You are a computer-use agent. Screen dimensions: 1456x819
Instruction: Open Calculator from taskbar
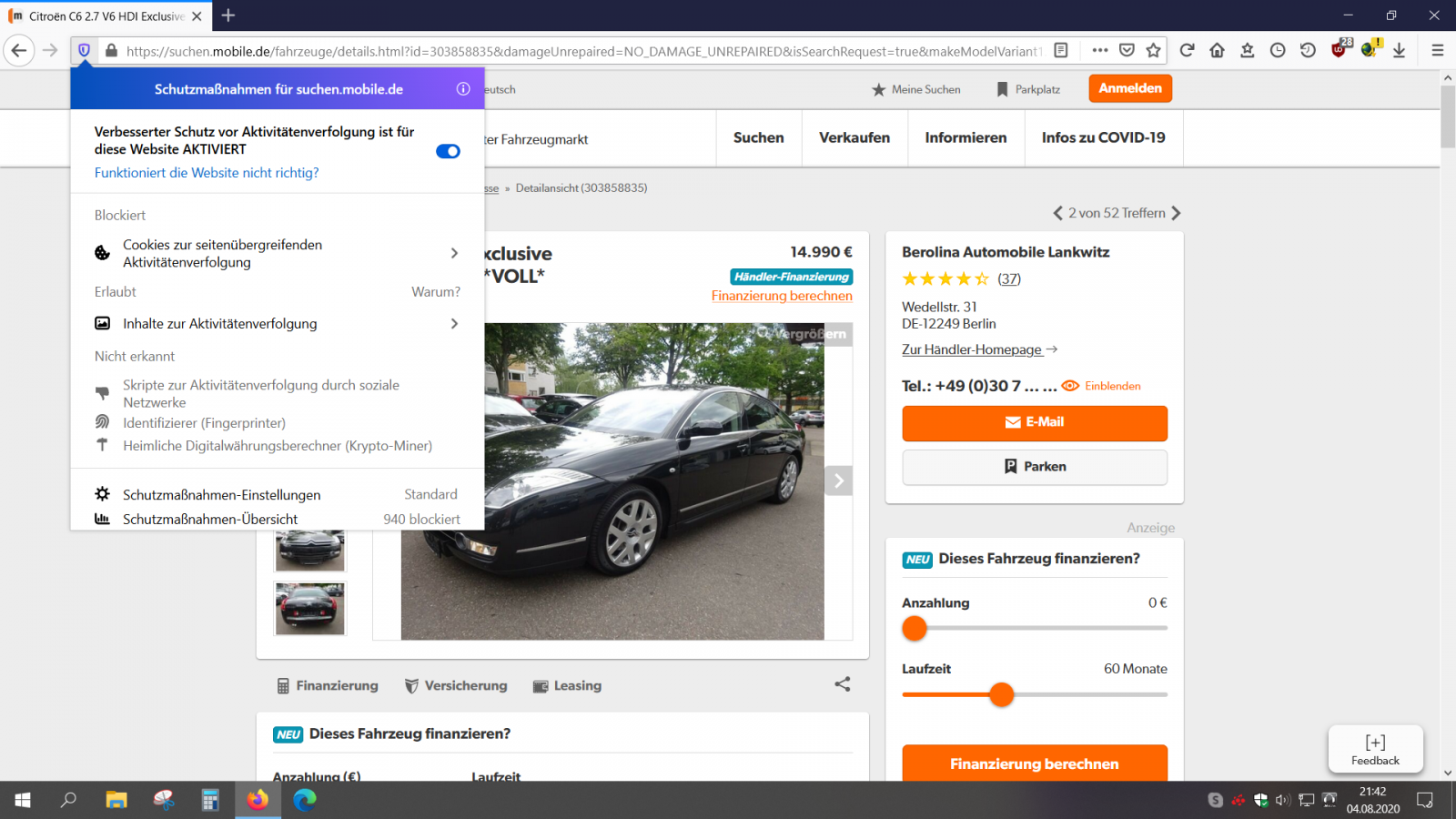click(210, 800)
